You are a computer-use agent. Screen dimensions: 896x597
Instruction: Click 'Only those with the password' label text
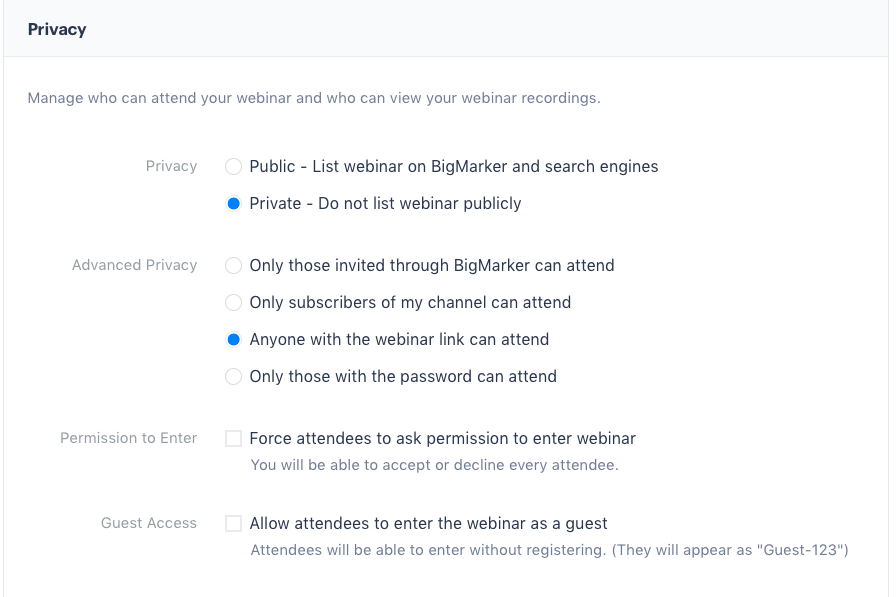(x=403, y=377)
